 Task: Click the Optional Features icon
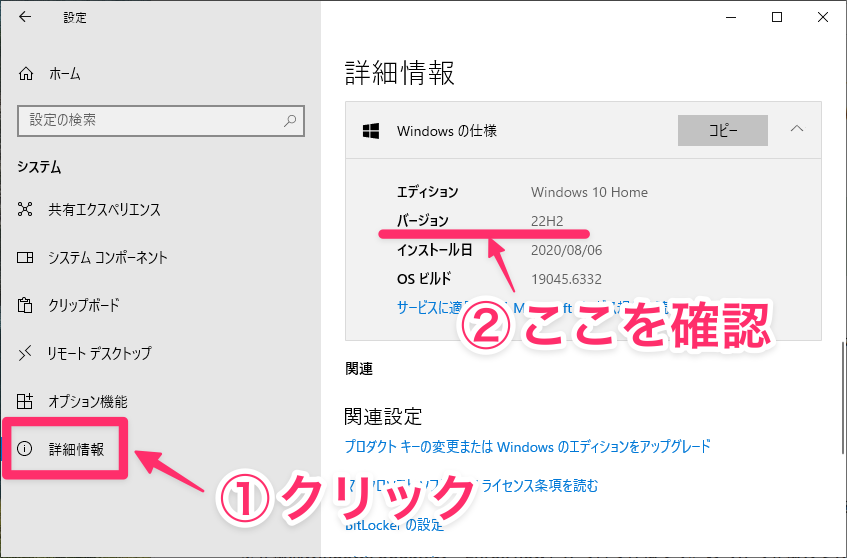(25, 401)
